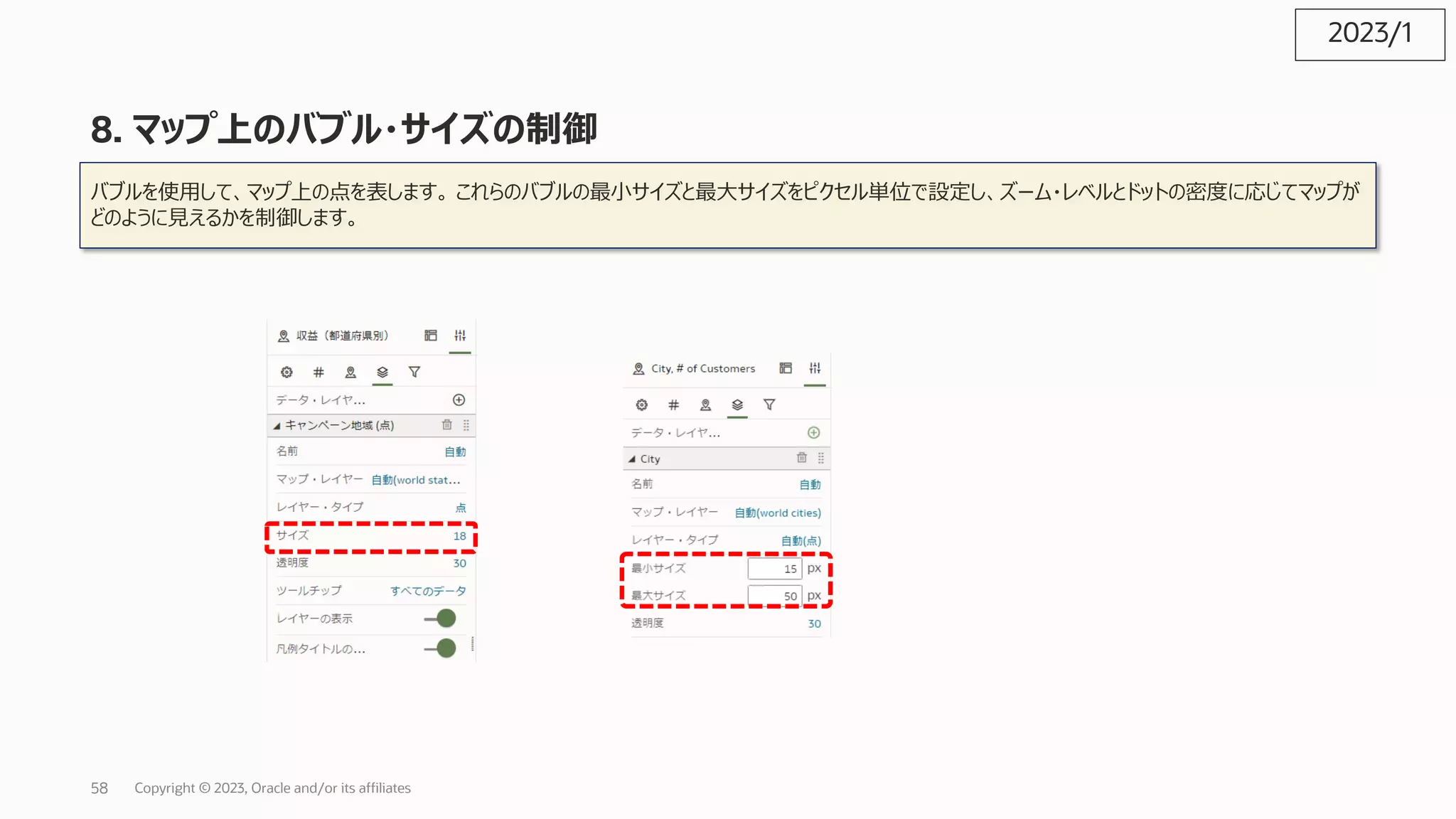
Task: Click the add data layer plus icon in City panel
Action: (814, 432)
